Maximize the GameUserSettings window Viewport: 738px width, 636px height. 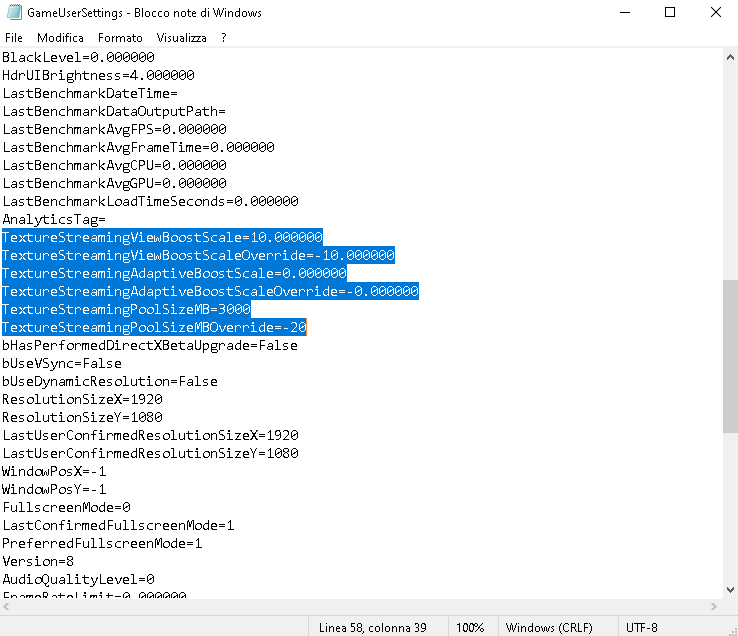pyautogui.click(x=670, y=13)
